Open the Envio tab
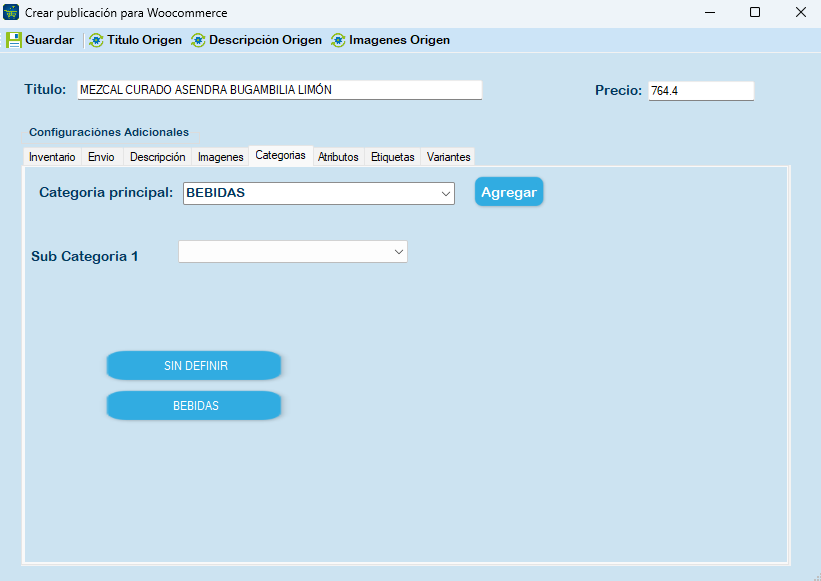 pyautogui.click(x=101, y=157)
